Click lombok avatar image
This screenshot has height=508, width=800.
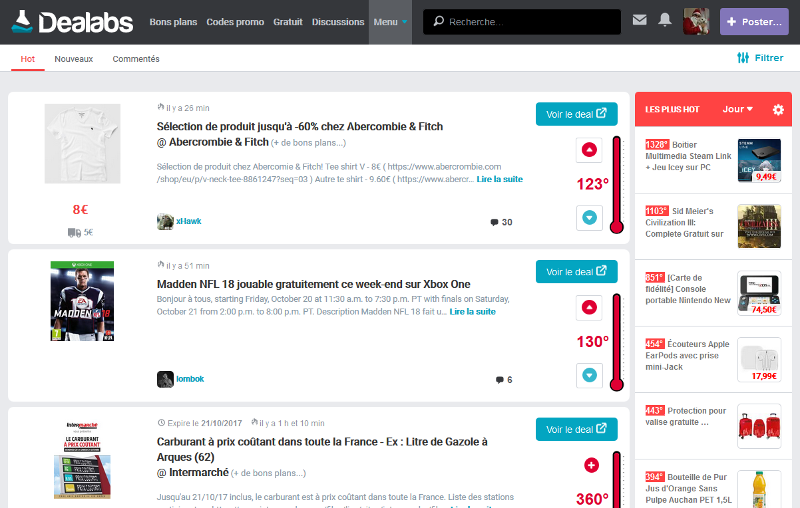click(165, 379)
